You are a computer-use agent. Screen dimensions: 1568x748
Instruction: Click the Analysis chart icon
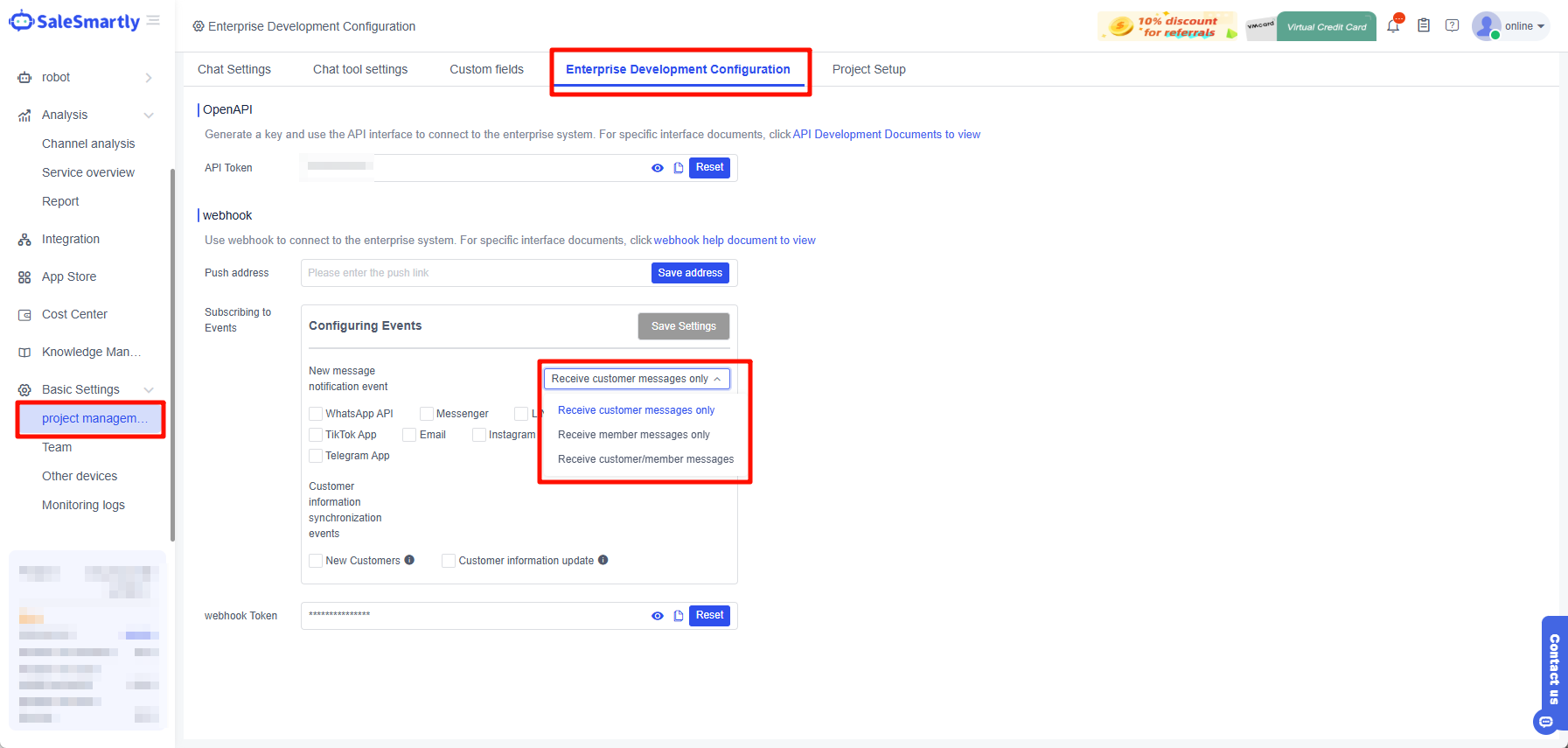point(24,115)
